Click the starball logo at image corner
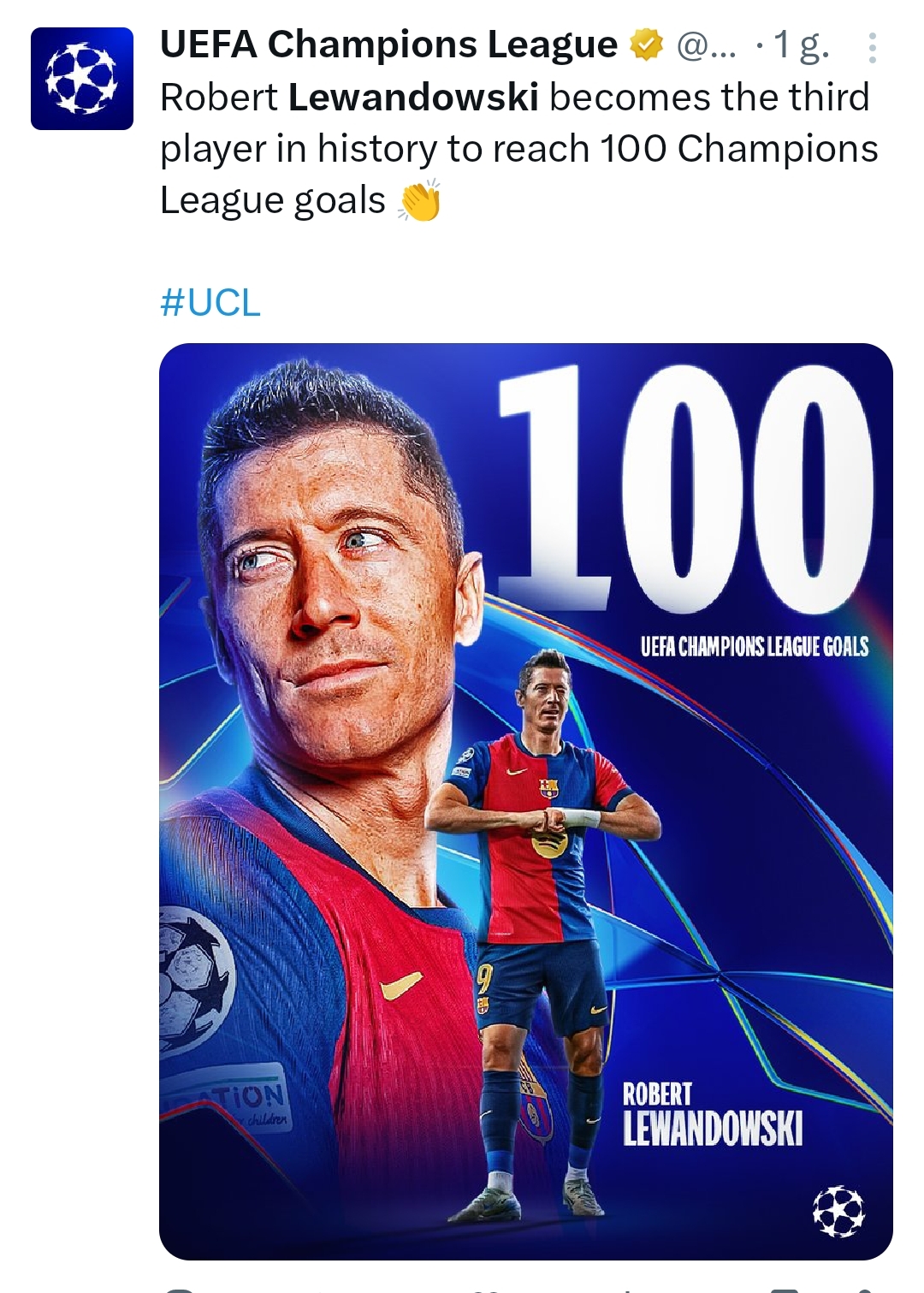The height and width of the screenshot is (1293, 924). (x=838, y=1211)
